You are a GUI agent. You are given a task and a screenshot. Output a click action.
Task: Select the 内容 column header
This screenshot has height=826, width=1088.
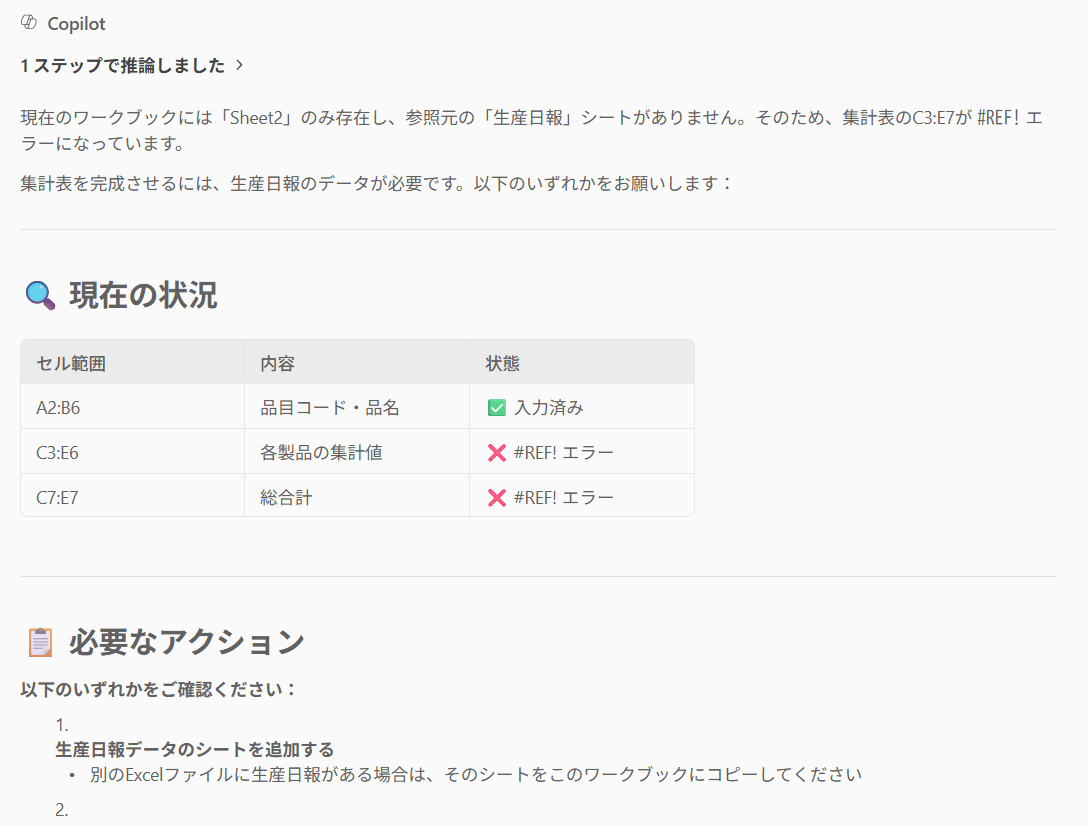277,363
